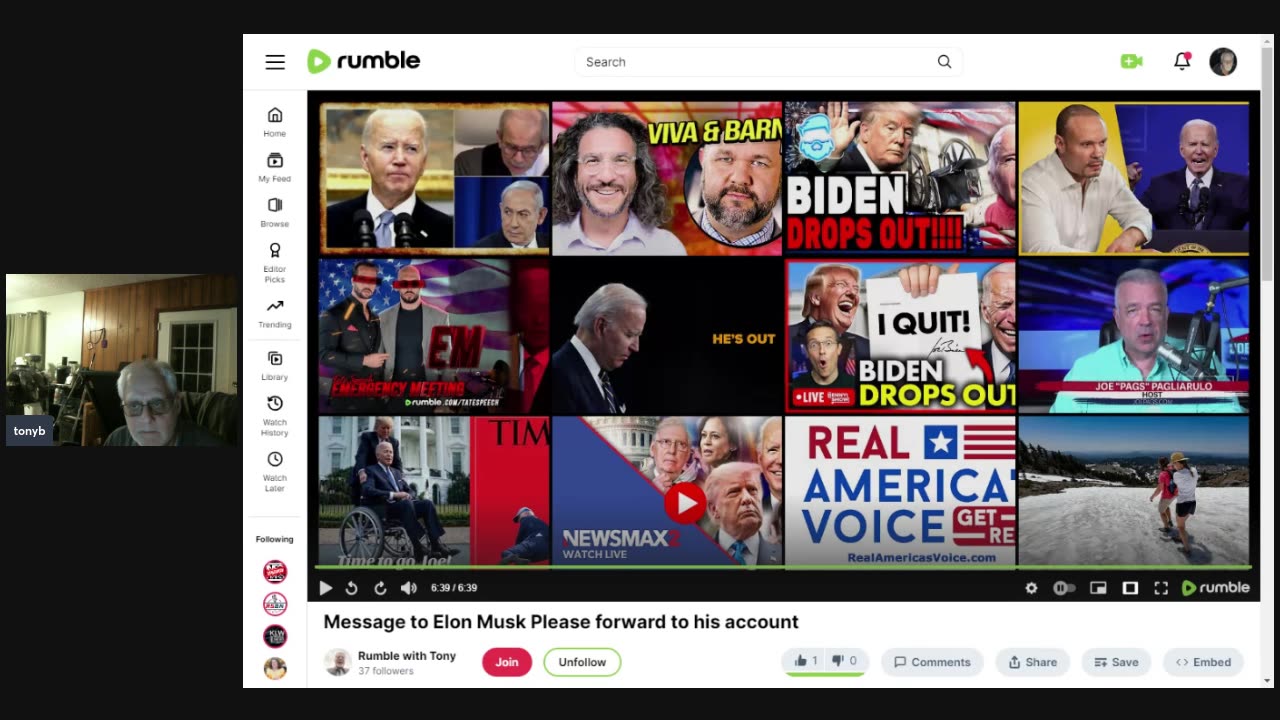Open Editor Picks in sidebar
This screenshot has width=1280, height=720.
275,262
